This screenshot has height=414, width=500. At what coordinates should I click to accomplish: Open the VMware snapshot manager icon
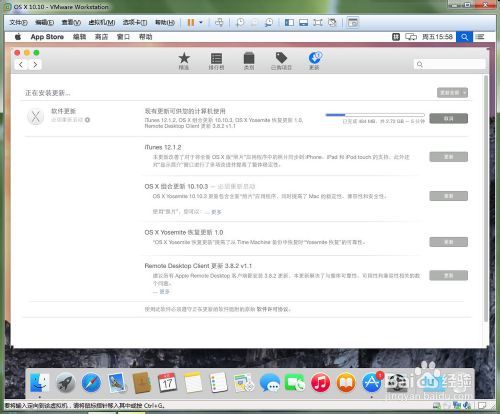click(268, 22)
